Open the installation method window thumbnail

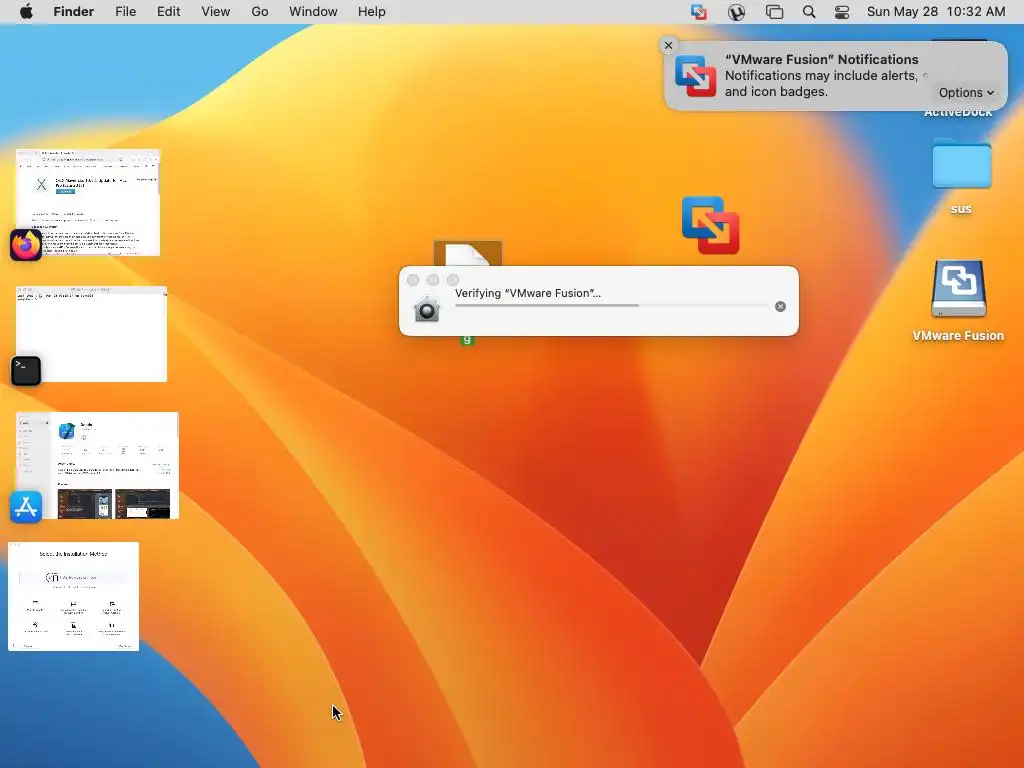point(73,596)
